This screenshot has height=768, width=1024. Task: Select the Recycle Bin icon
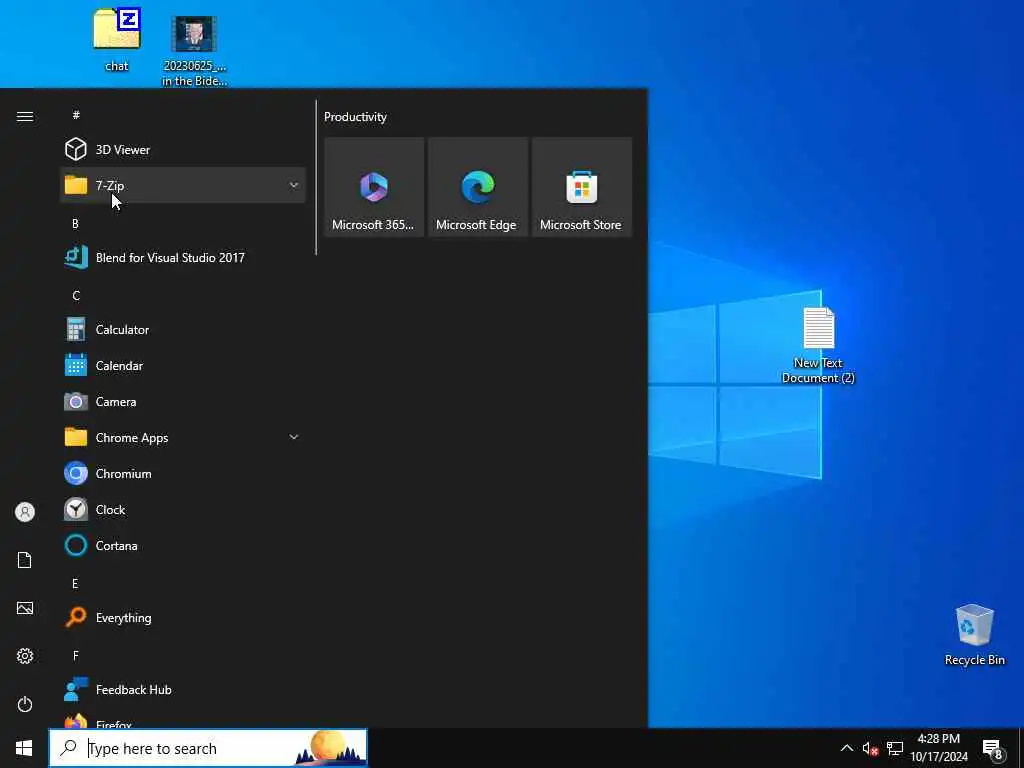click(974, 635)
